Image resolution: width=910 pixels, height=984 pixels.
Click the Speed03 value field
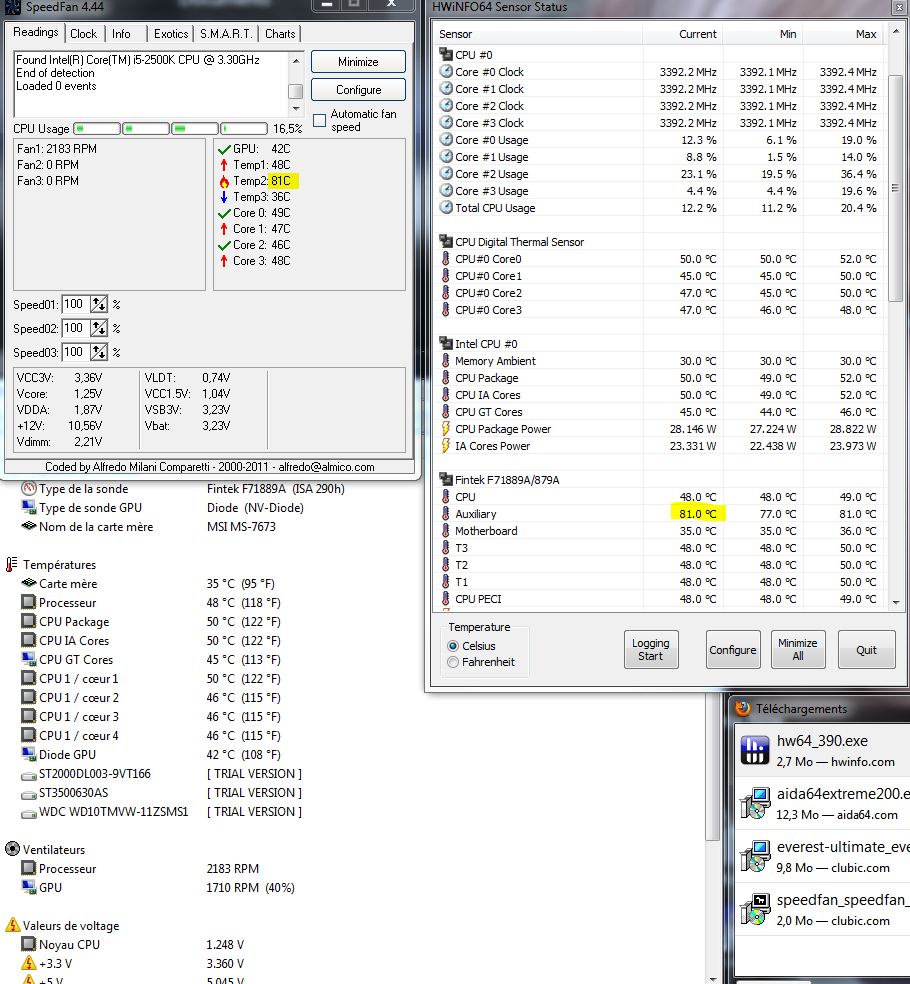tap(76, 352)
